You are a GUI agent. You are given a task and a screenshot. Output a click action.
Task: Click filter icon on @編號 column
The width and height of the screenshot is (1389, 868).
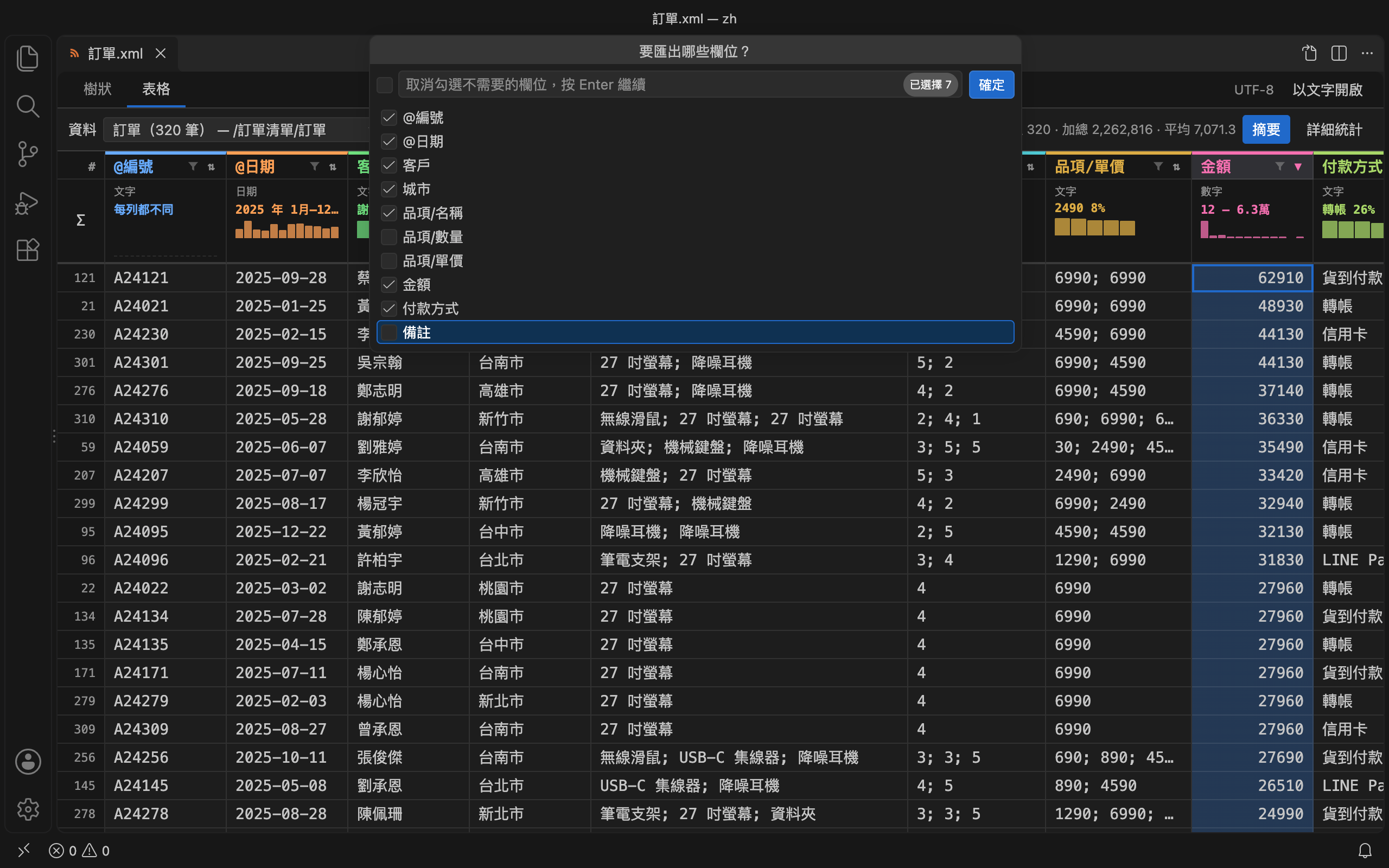point(193,167)
